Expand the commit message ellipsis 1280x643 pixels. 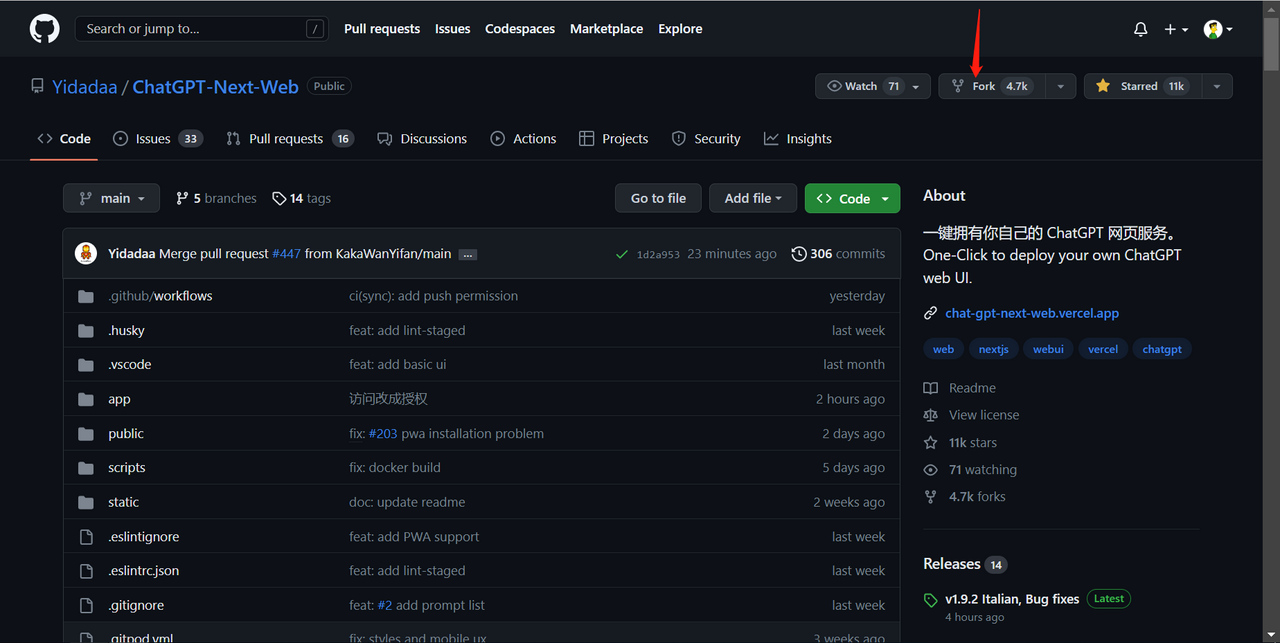tap(467, 254)
